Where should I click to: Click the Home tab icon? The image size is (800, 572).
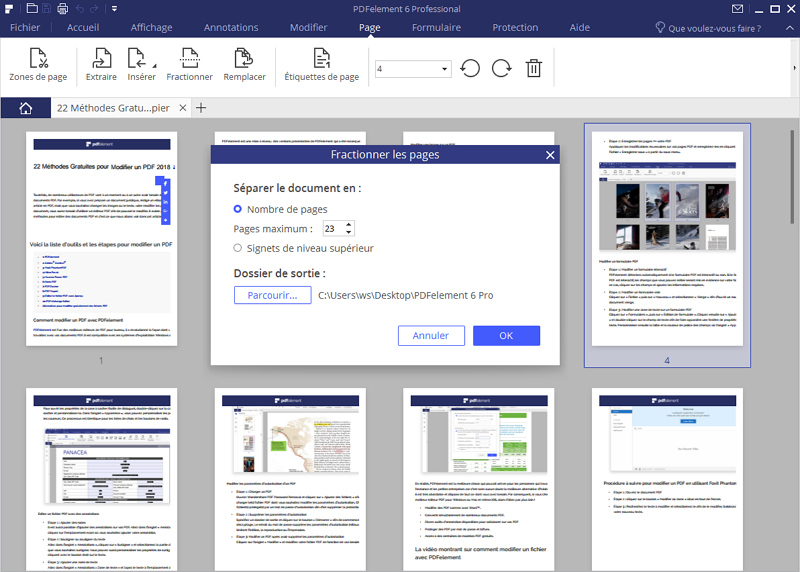[26, 108]
